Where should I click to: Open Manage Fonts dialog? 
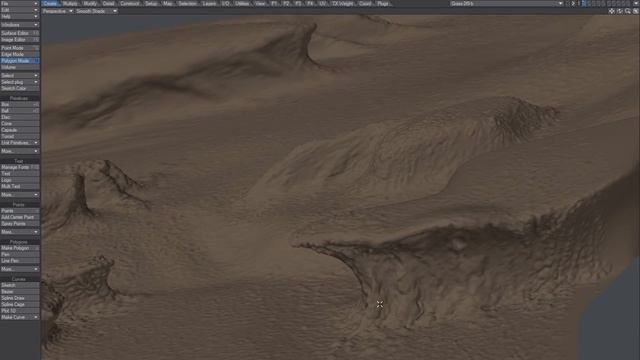coord(20,167)
